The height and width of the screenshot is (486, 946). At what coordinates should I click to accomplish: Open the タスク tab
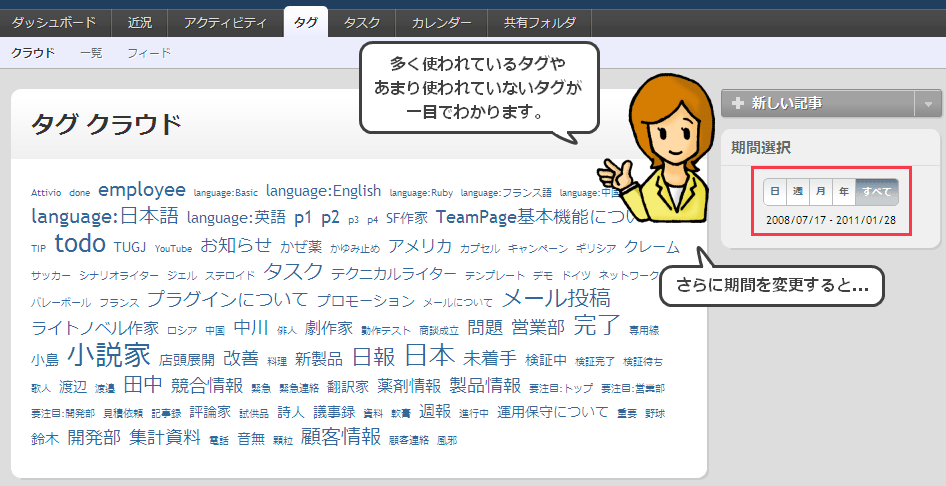[x=362, y=21]
